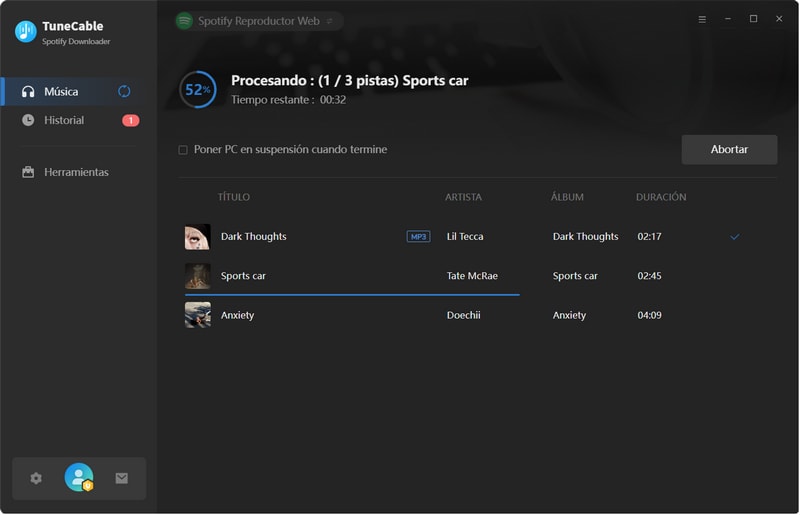Screen dimensions: 800x515
Task: Click the blue Sports car progress bar
Action: click(x=352, y=295)
